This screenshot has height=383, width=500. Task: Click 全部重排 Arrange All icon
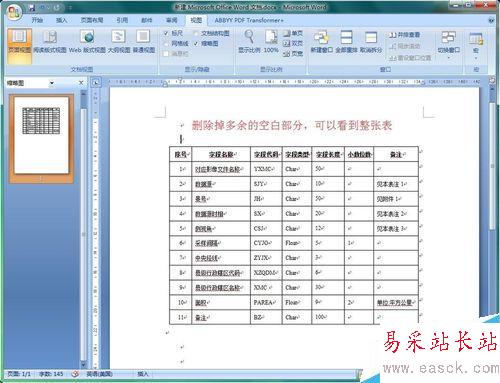[346, 42]
